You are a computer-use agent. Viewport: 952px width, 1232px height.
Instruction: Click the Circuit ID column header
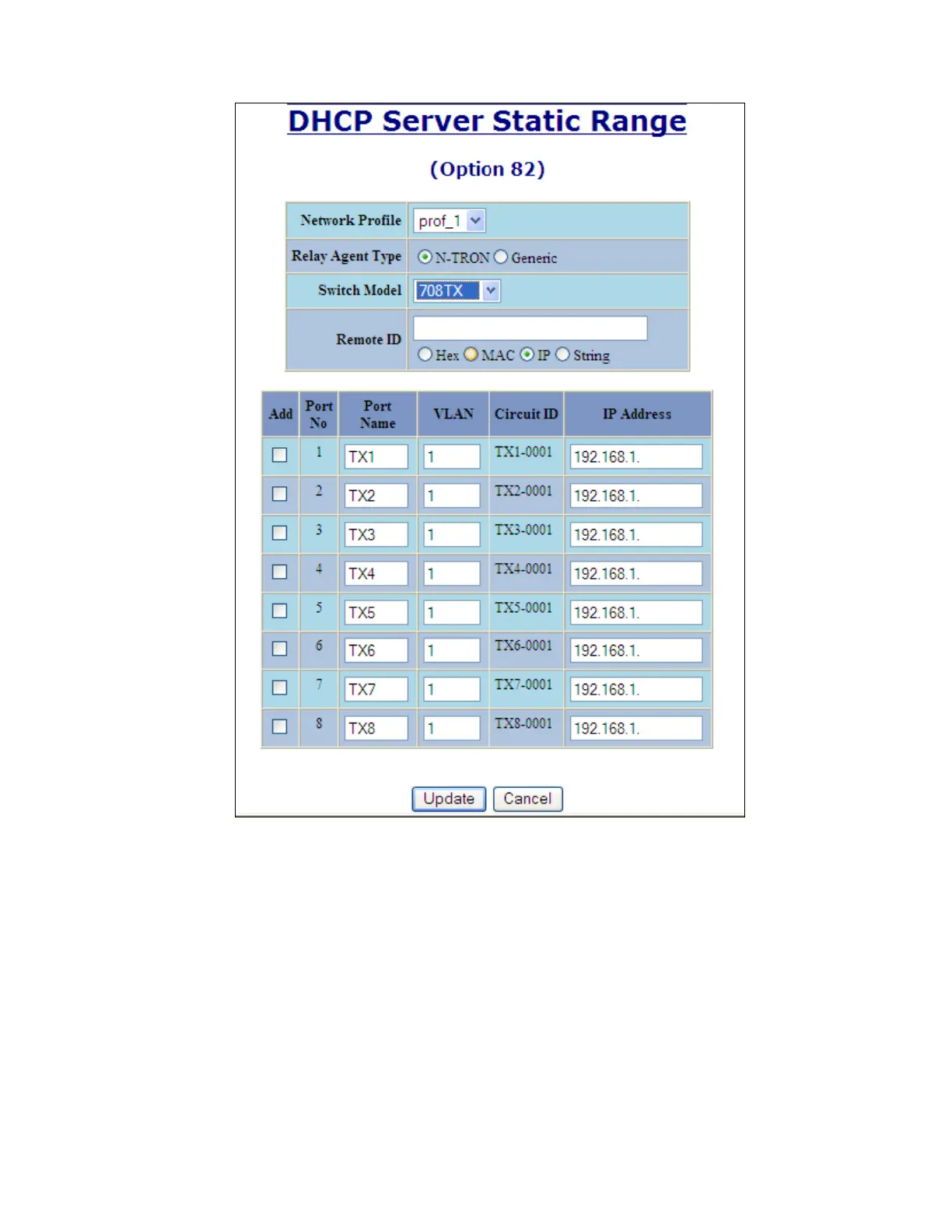527,414
